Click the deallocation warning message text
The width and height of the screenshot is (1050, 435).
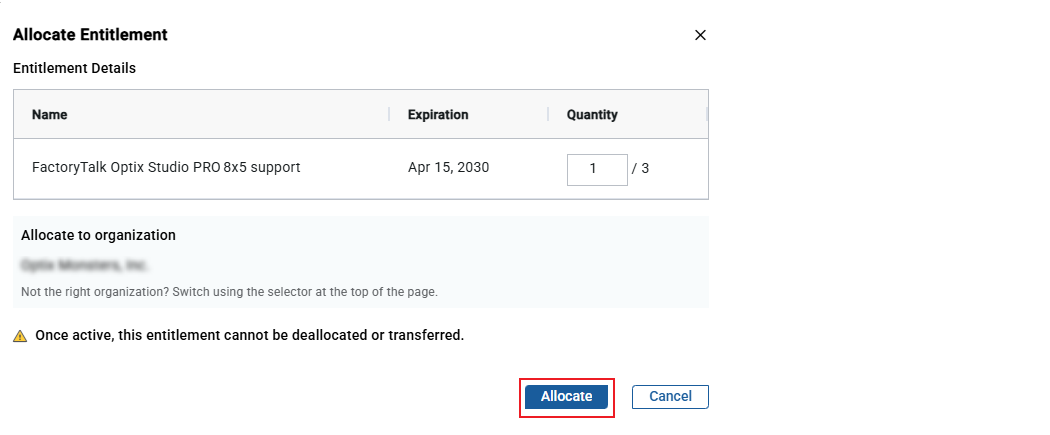coord(249,335)
